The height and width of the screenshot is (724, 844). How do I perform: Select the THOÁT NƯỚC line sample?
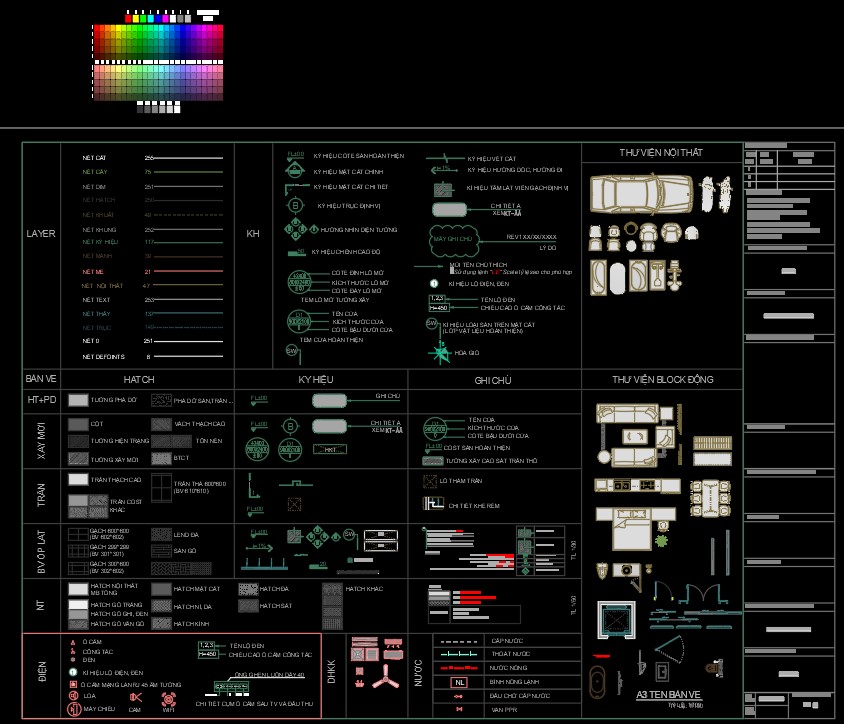coord(459,654)
